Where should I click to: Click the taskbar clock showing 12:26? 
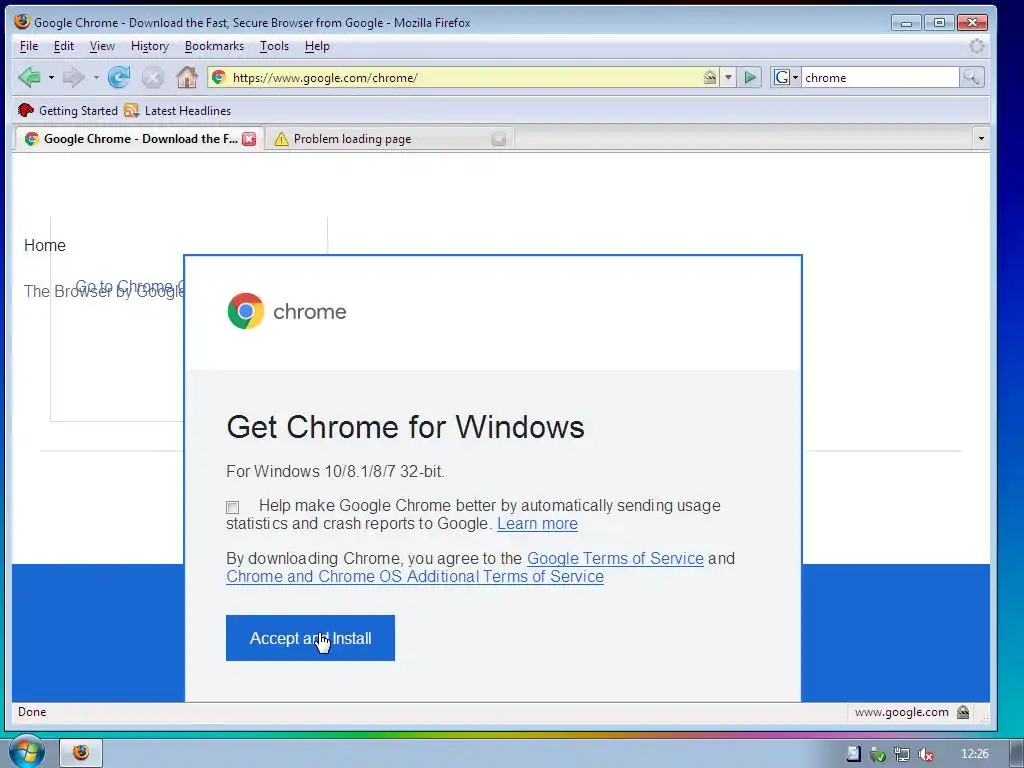click(974, 754)
